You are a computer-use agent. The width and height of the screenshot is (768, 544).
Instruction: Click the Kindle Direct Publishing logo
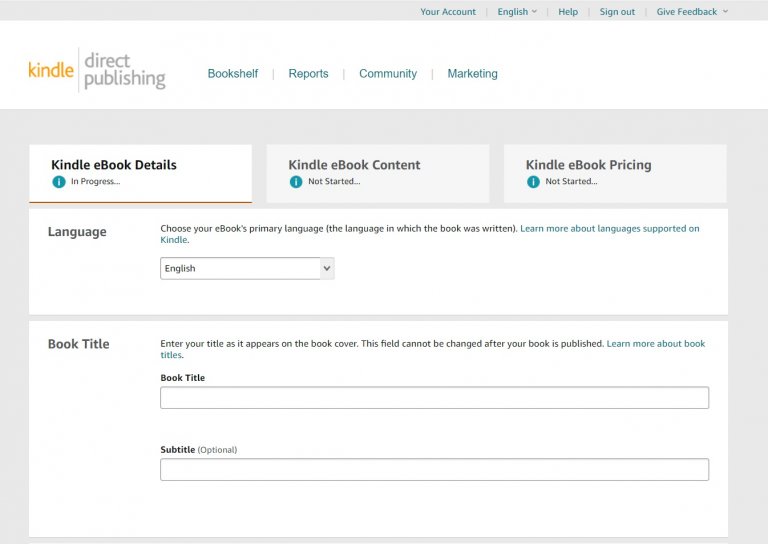[97, 70]
